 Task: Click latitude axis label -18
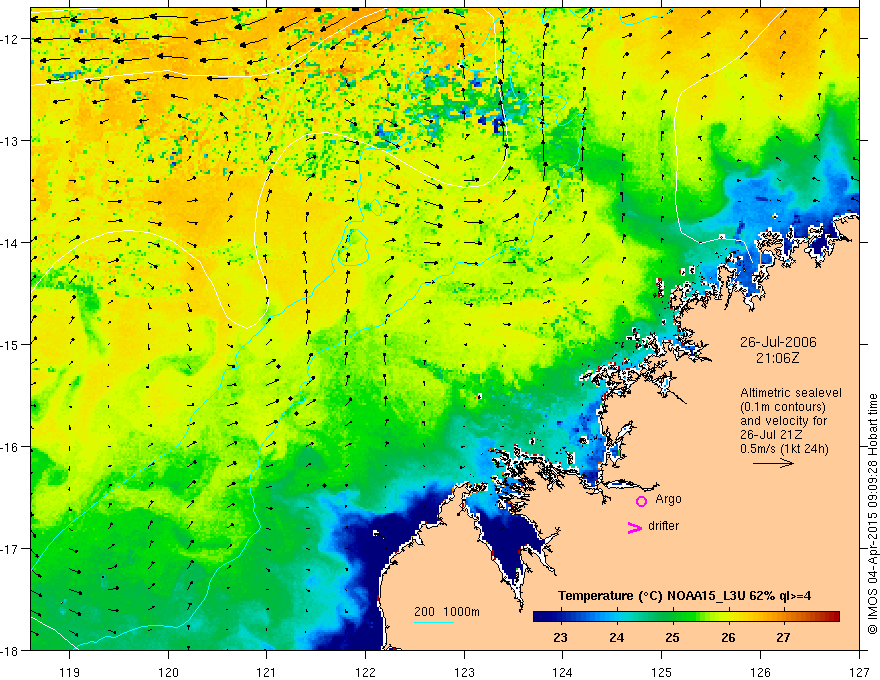(x=11, y=651)
